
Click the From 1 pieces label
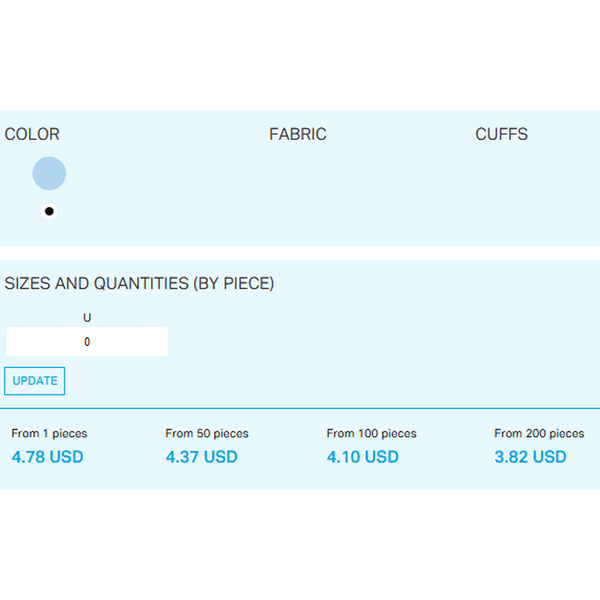click(49, 434)
